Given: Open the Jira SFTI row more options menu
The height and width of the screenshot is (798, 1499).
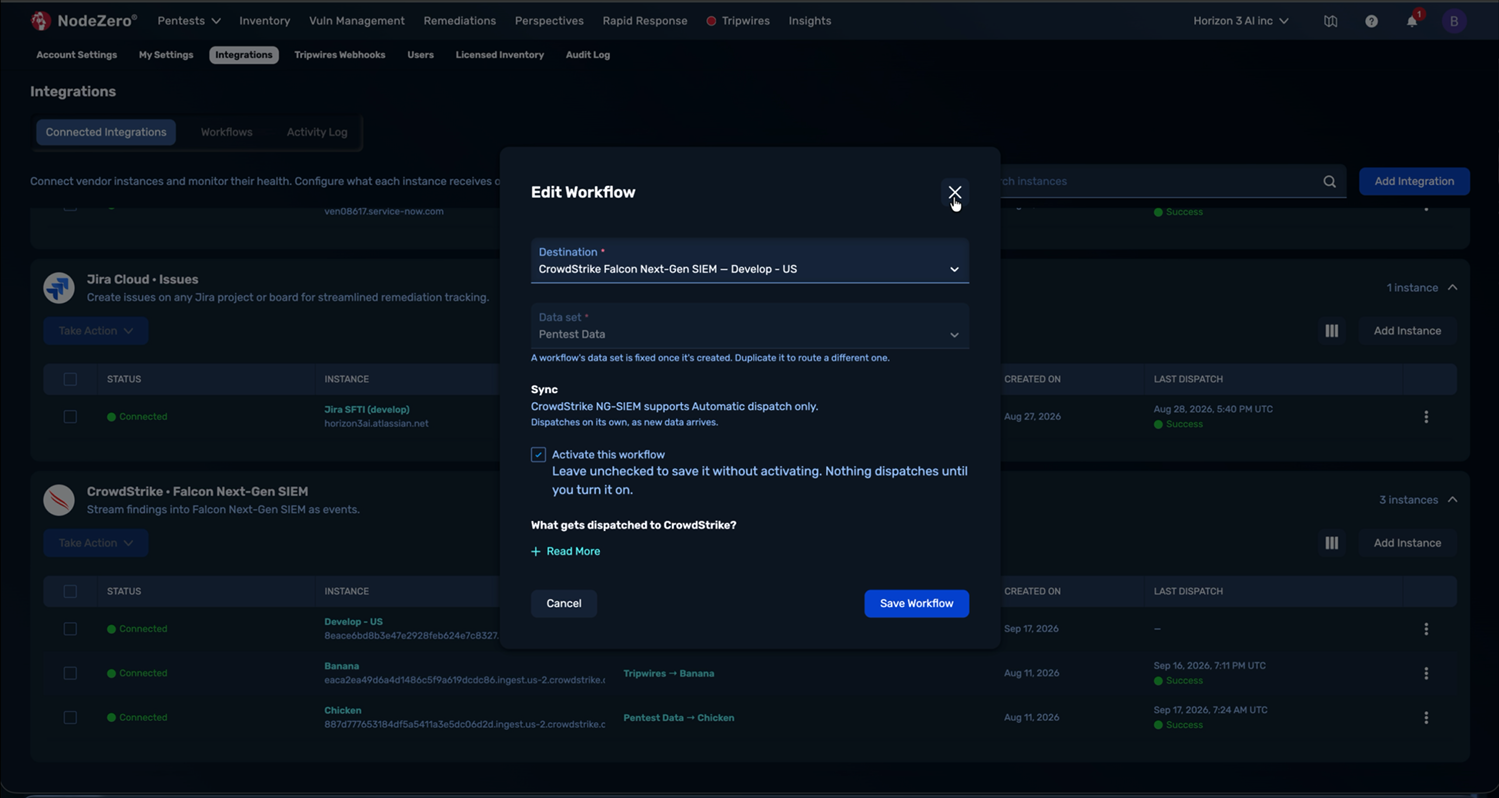Looking at the screenshot, I should [x=1426, y=417].
